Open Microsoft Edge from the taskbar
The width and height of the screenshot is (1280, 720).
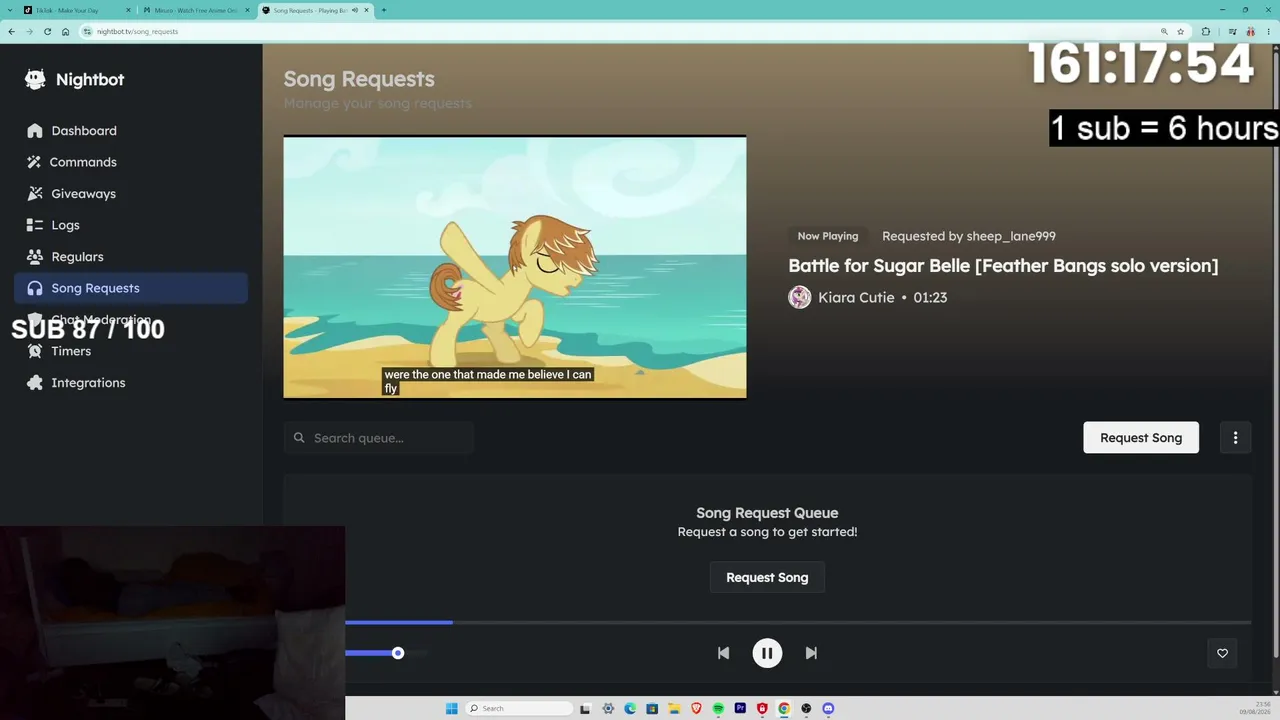click(630, 709)
